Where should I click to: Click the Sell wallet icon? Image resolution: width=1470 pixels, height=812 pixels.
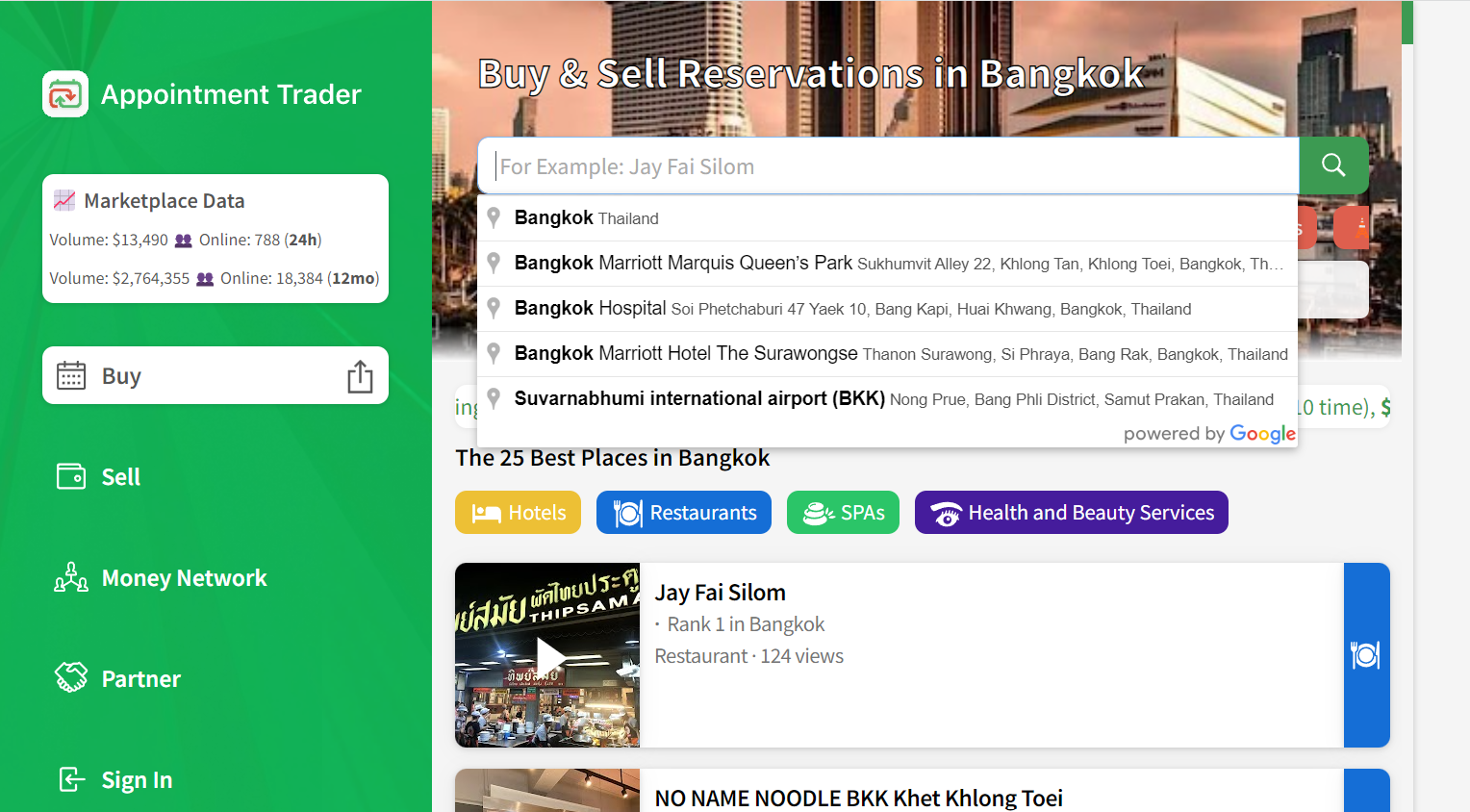click(71, 476)
